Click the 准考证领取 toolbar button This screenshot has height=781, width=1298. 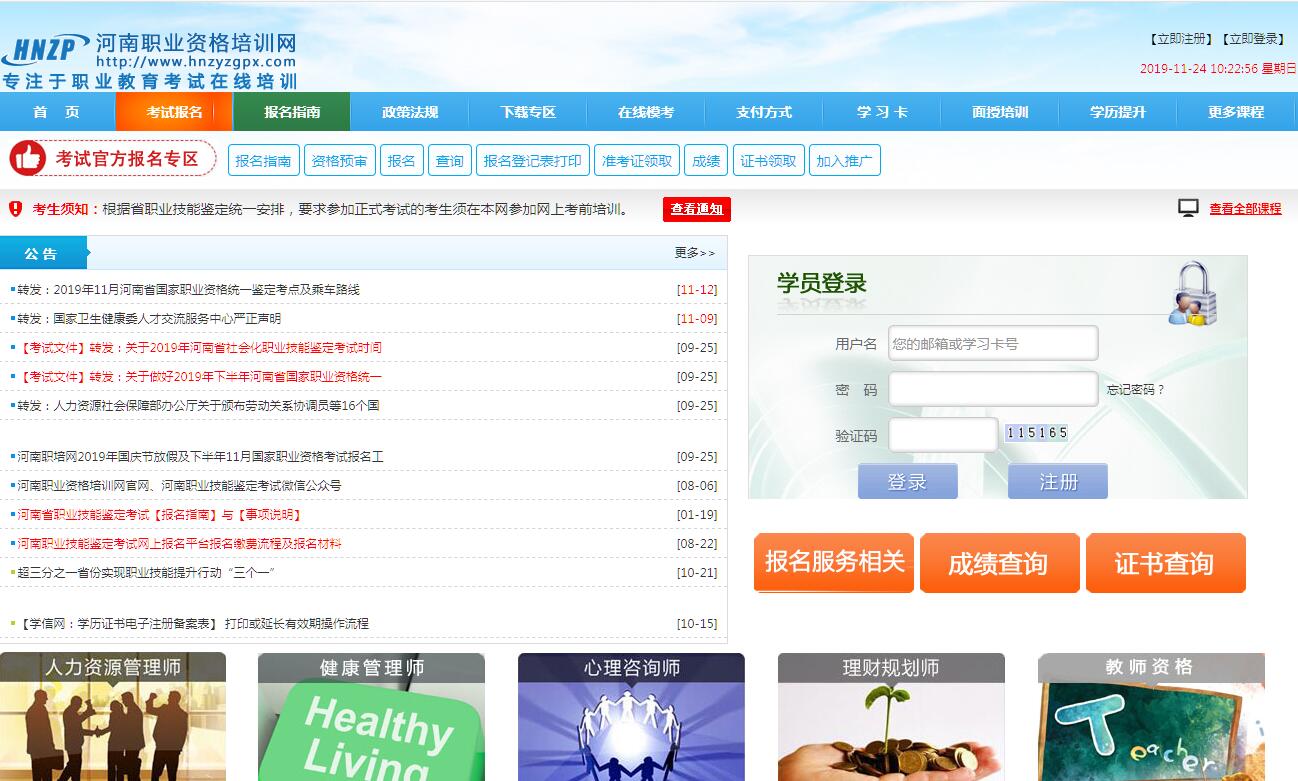click(x=637, y=161)
